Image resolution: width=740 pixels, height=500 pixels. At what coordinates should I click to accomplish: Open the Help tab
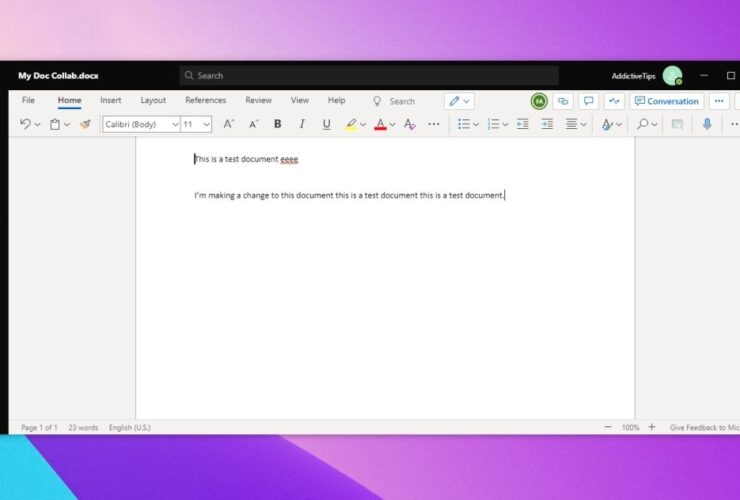tap(336, 100)
